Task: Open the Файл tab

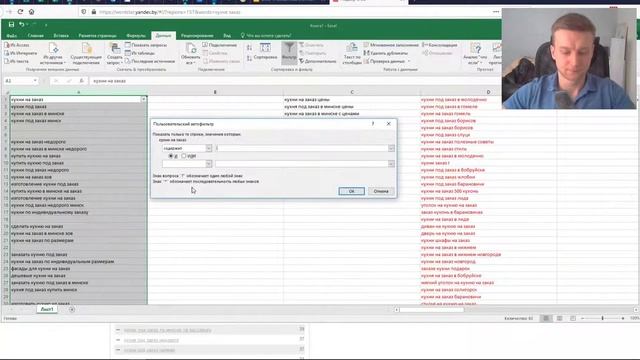Action: click(11, 36)
